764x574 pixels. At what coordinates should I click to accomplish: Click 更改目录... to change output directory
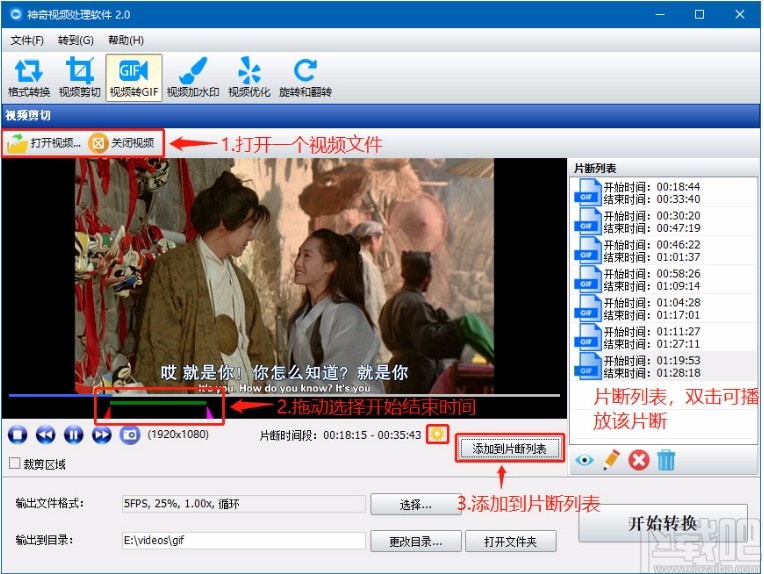(416, 541)
